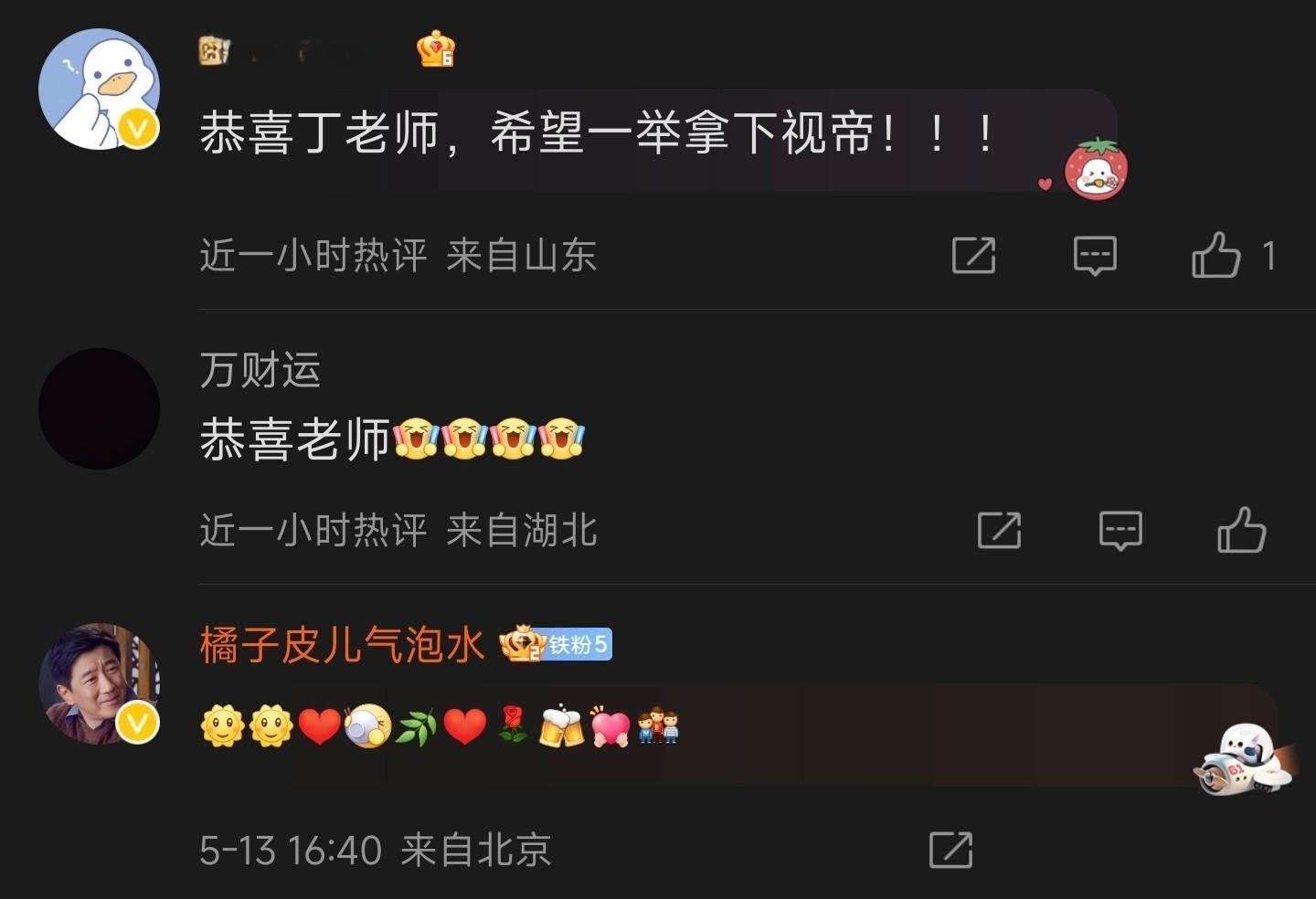Tap the crown badge beside first username
Image resolution: width=1316 pixels, height=899 pixels.
436,49
